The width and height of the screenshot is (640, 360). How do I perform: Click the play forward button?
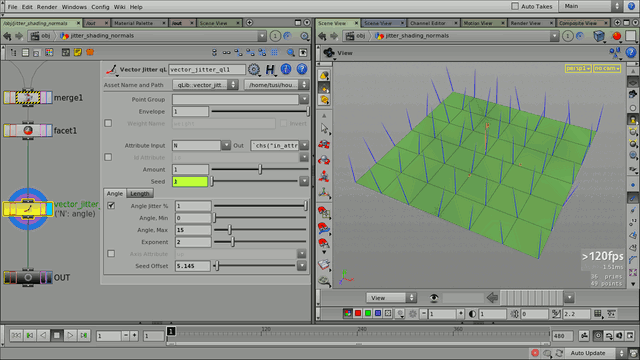[x=70, y=336]
